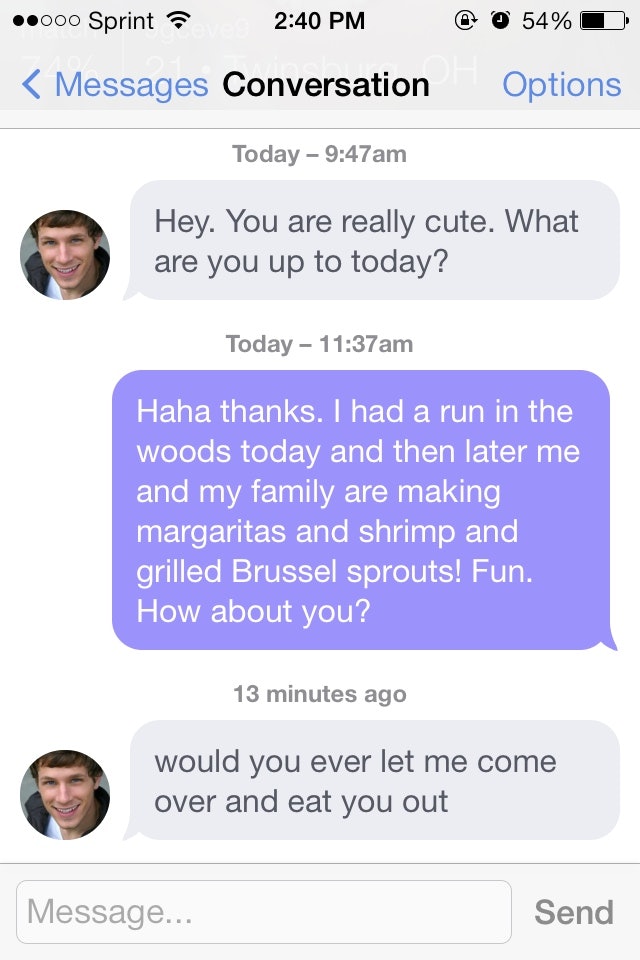The height and width of the screenshot is (960, 640).
Task: Open the conversation Options
Action: (x=561, y=86)
